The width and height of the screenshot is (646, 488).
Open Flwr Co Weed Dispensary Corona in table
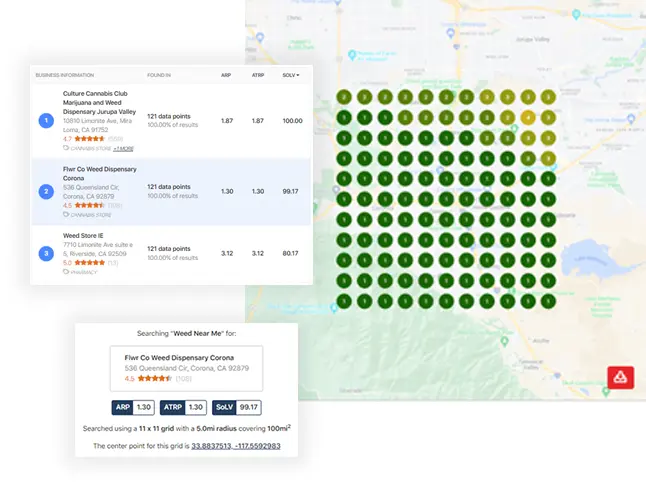click(100, 174)
